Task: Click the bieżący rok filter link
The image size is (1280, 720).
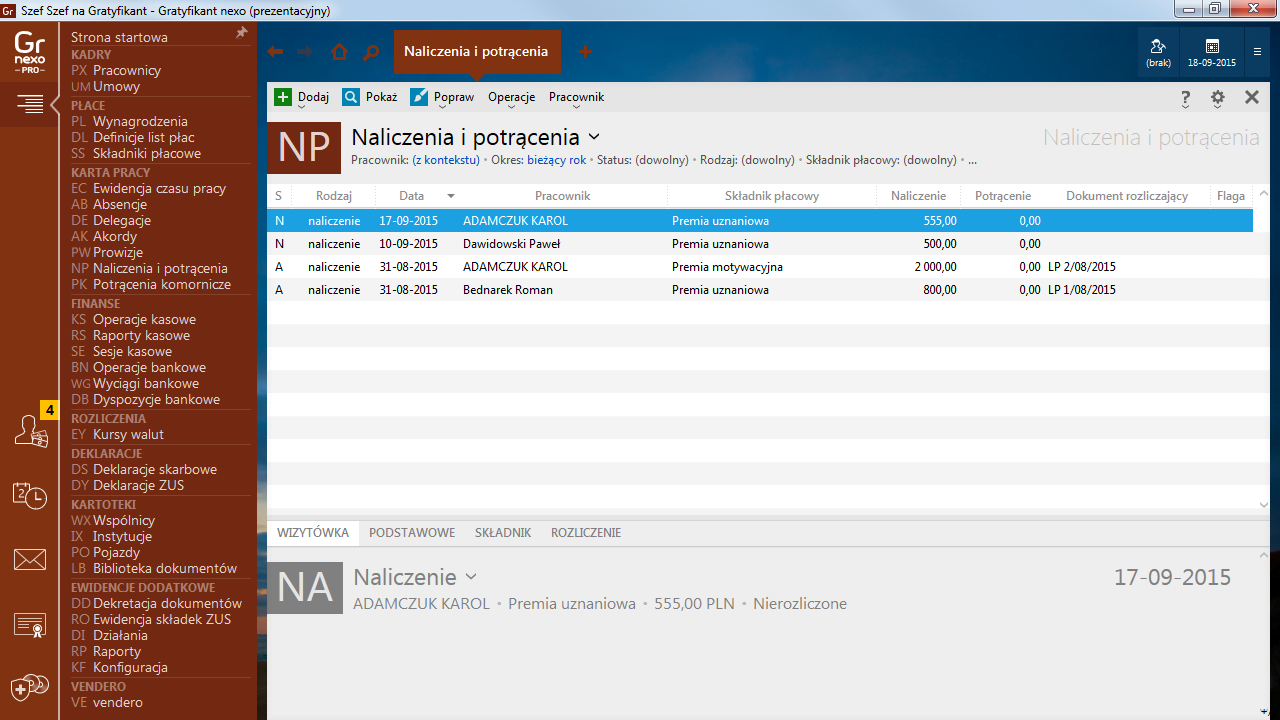Action: click(x=556, y=160)
